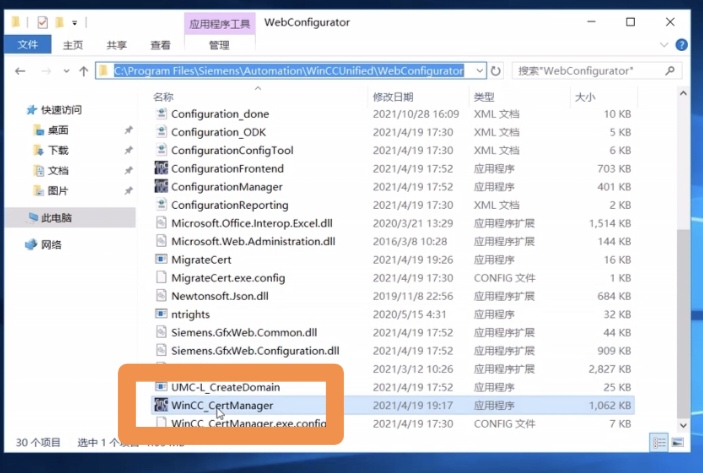Click the file list scrollbar thumb
This screenshot has height=473, width=703.
(x=683, y=323)
